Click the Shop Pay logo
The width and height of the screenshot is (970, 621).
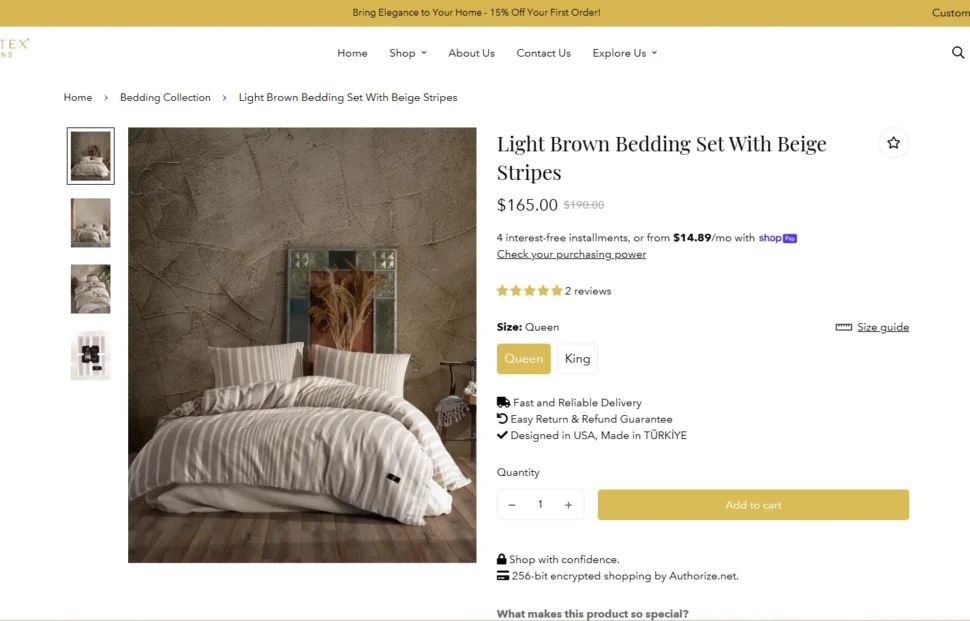tap(777, 238)
